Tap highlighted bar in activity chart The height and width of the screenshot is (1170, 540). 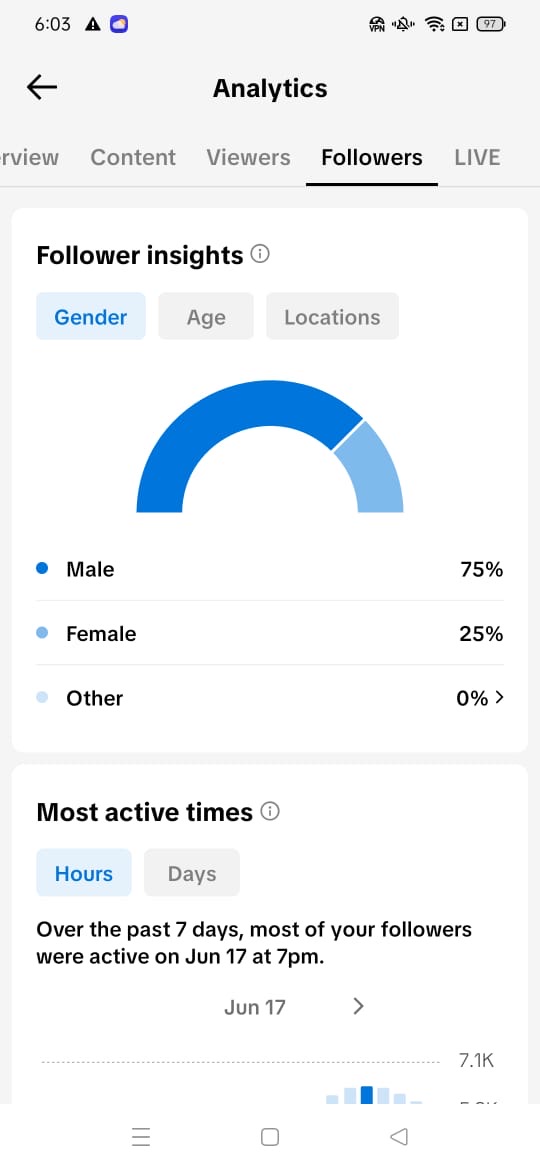point(366,1095)
